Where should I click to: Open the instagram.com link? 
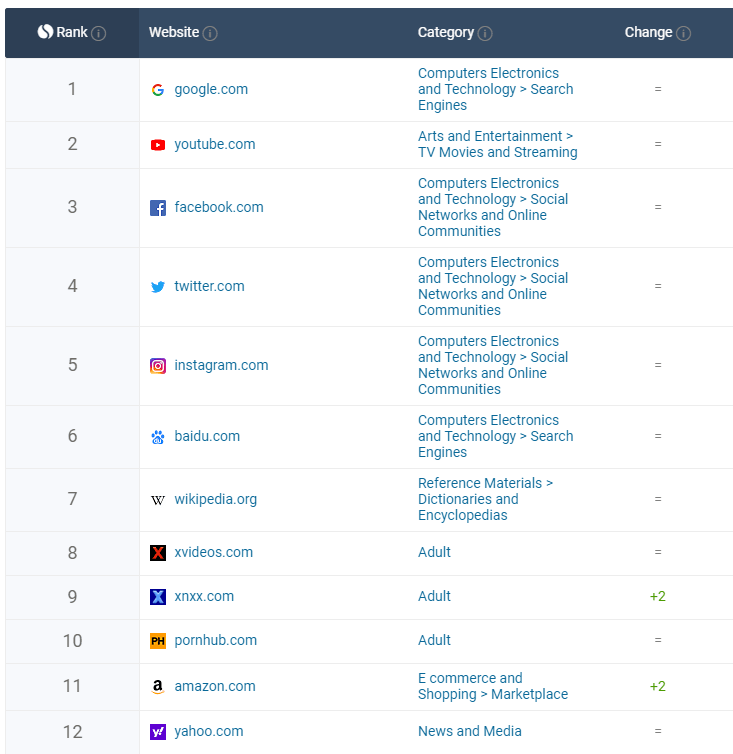pos(221,365)
